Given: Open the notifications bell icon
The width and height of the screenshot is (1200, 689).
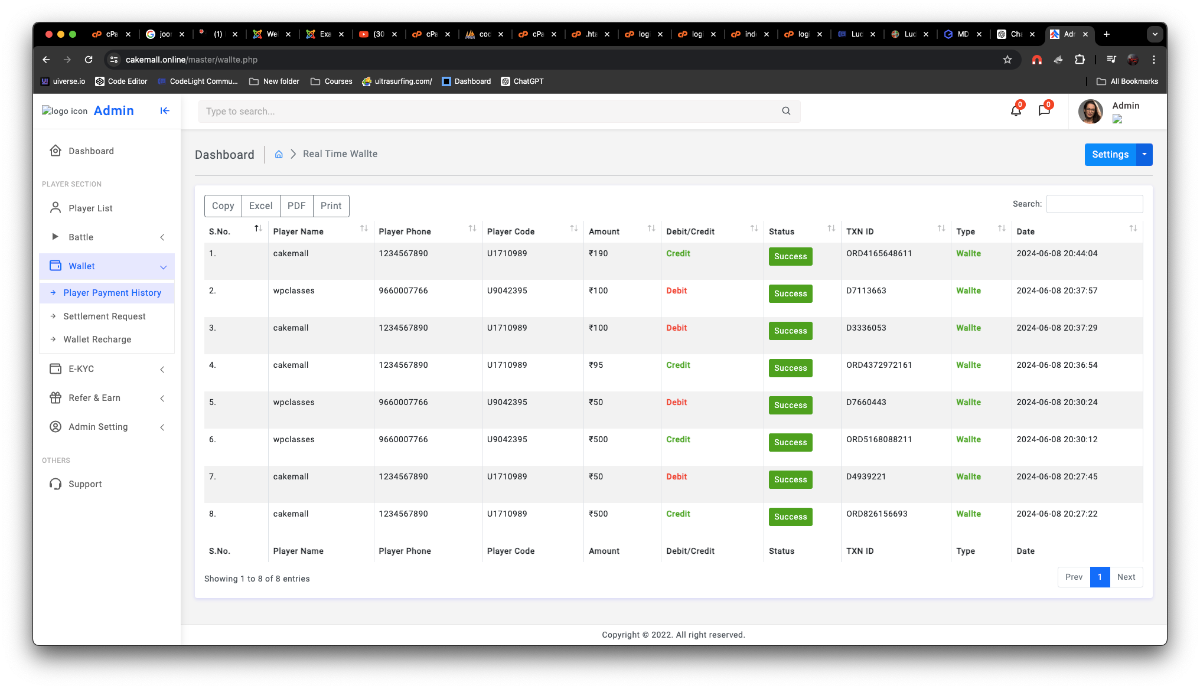Looking at the screenshot, I should (1016, 111).
